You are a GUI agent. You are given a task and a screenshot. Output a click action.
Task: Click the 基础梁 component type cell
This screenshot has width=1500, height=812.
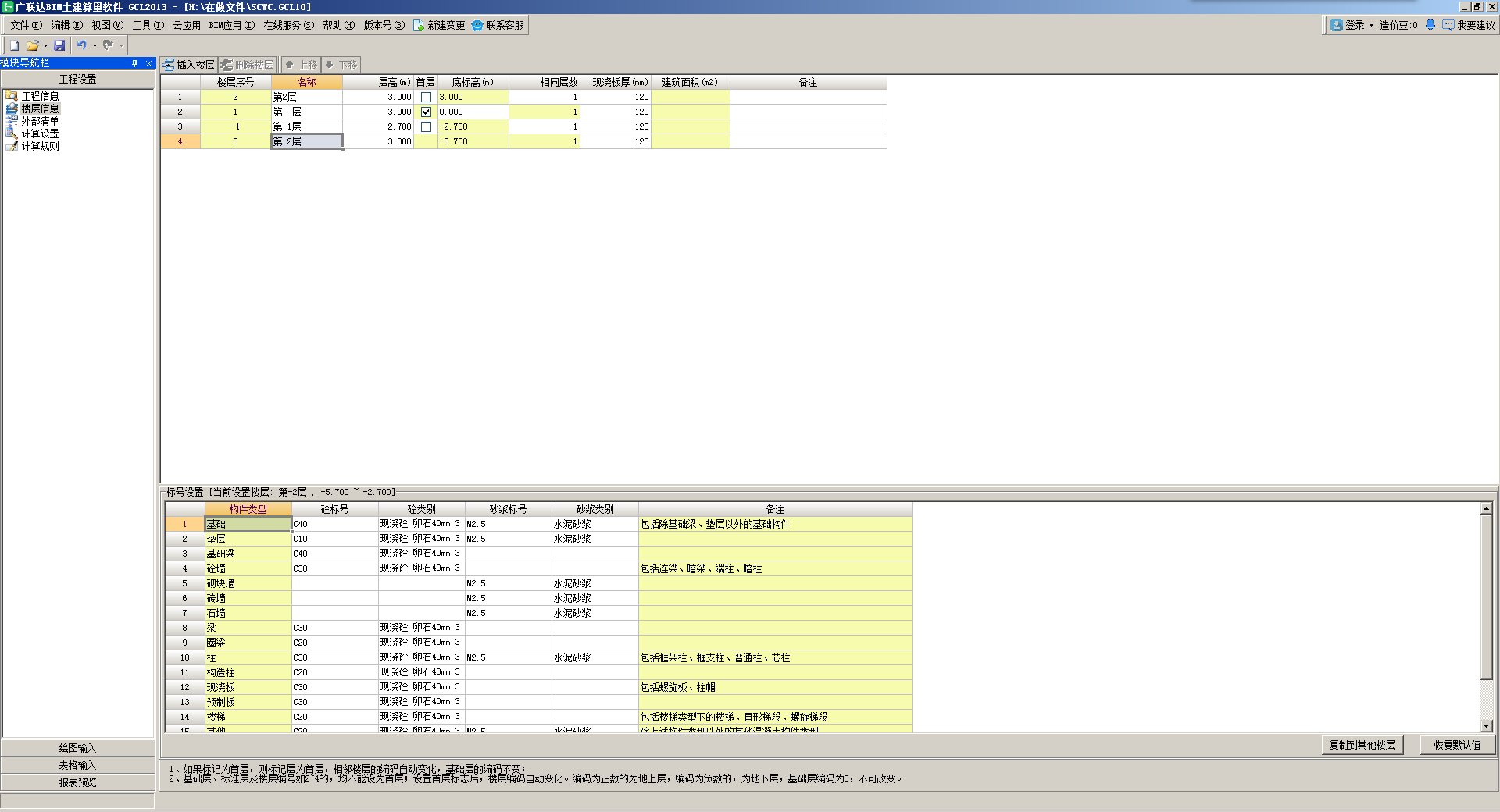point(248,554)
